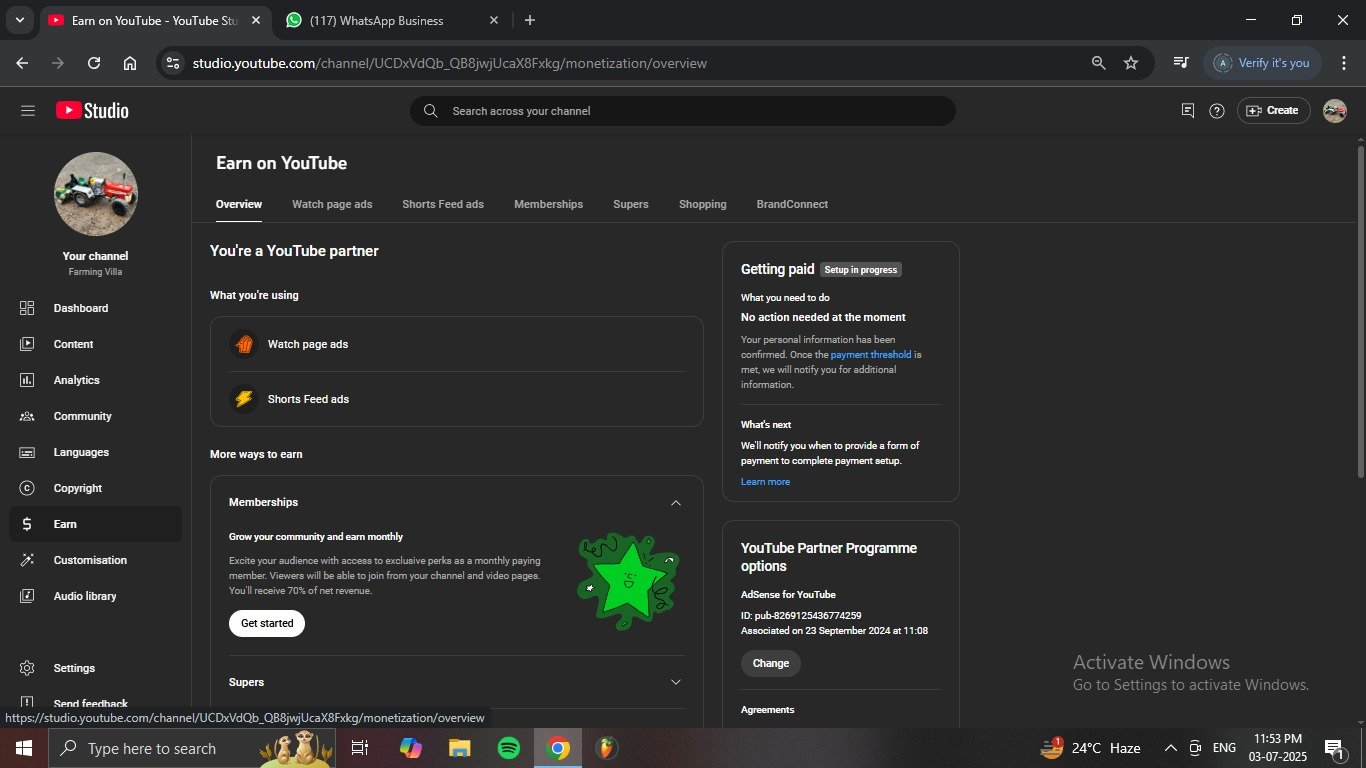1366x768 pixels.
Task: Click the Watch page ads orange icon
Action: click(244, 344)
